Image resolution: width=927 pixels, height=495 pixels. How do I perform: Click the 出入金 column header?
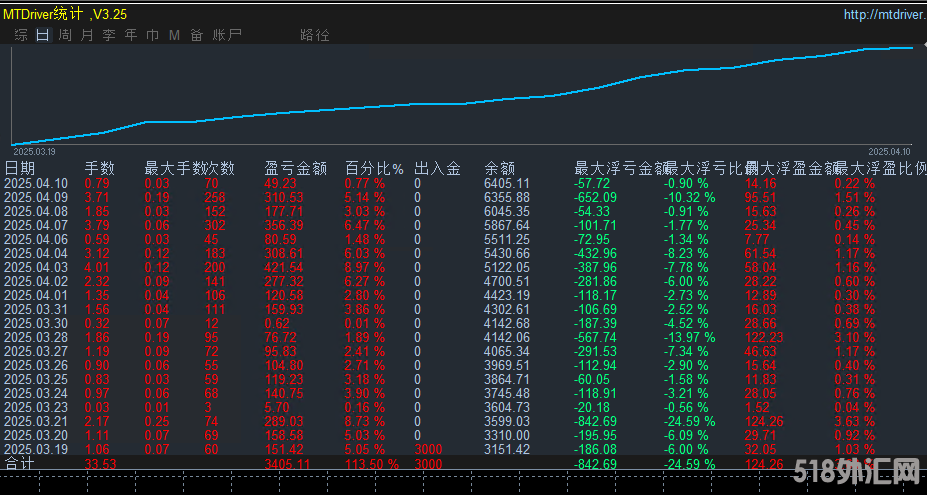437,168
